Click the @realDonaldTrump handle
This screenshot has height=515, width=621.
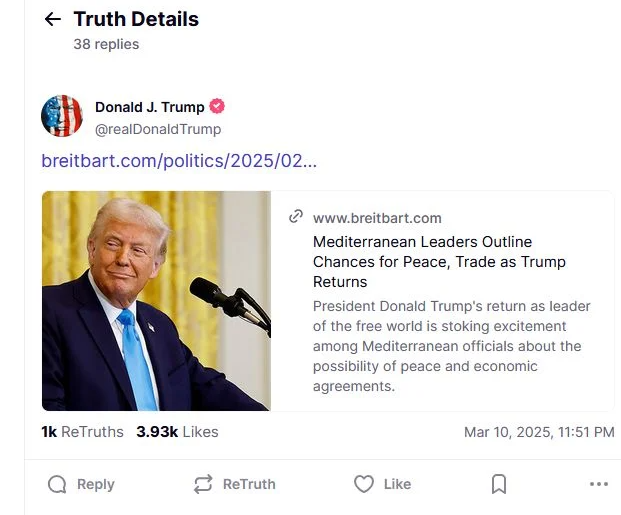point(158,129)
